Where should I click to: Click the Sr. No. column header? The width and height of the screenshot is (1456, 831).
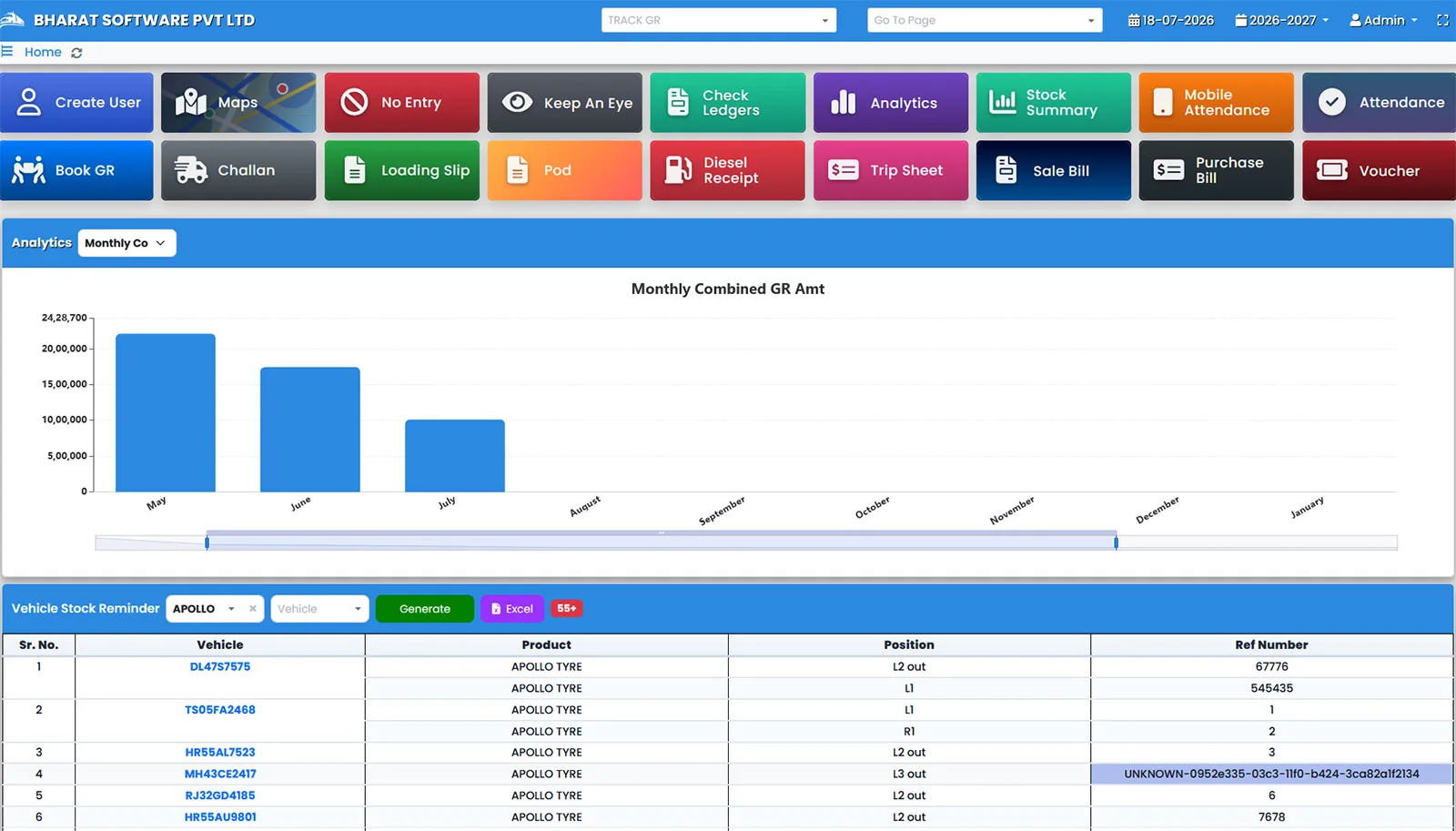[39, 645]
